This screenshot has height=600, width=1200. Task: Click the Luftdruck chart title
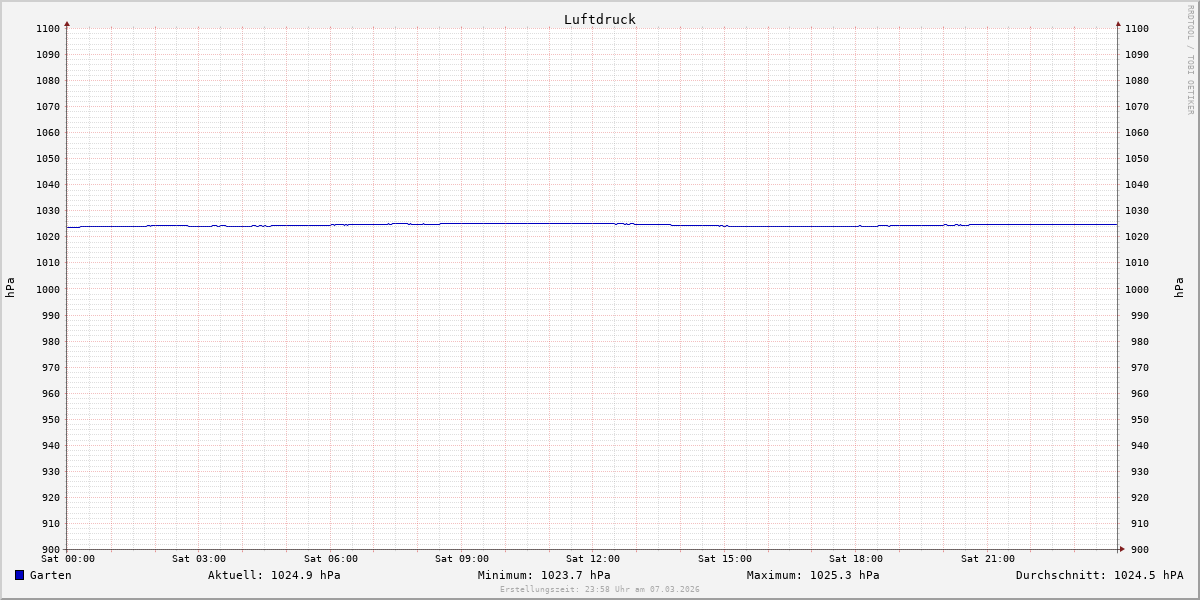[x=599, y=19]
